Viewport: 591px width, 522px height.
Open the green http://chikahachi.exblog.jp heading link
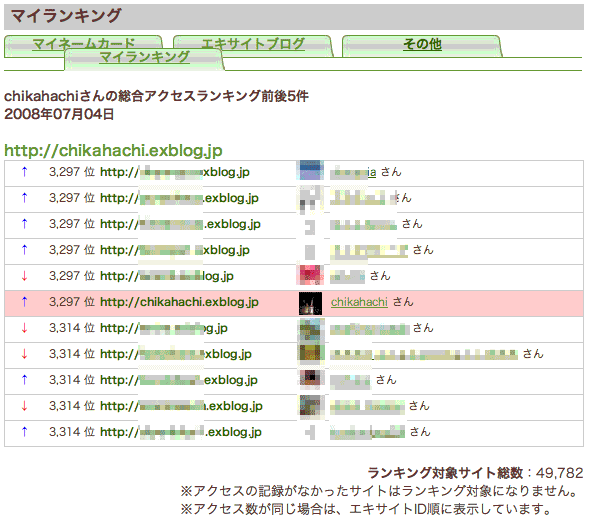click(x=113, y=151)
